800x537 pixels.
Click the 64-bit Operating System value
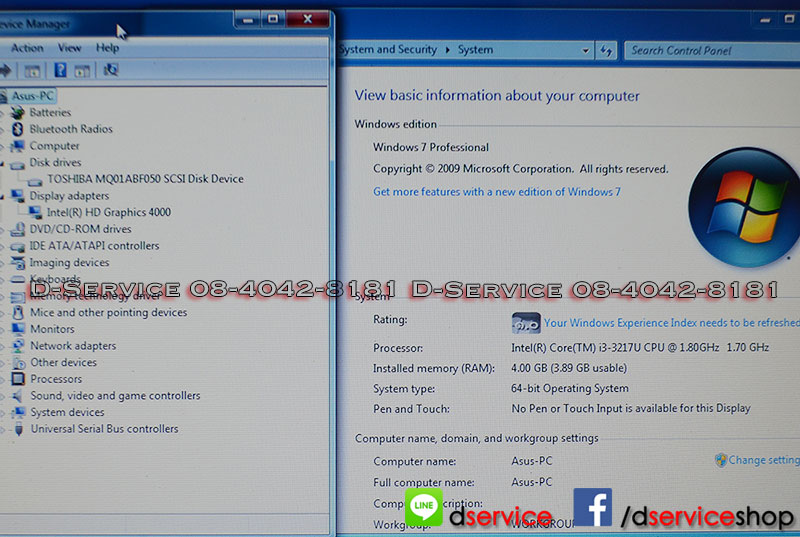coord(569,389)
